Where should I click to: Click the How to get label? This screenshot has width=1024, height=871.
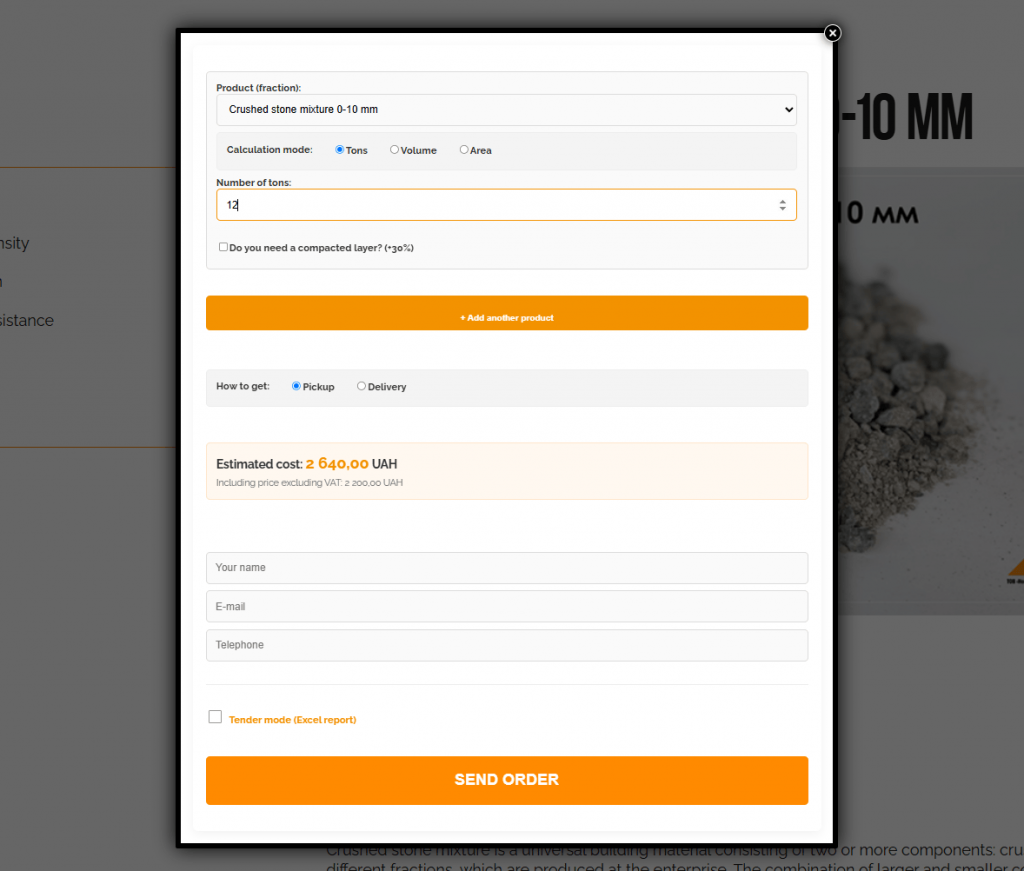243,386
